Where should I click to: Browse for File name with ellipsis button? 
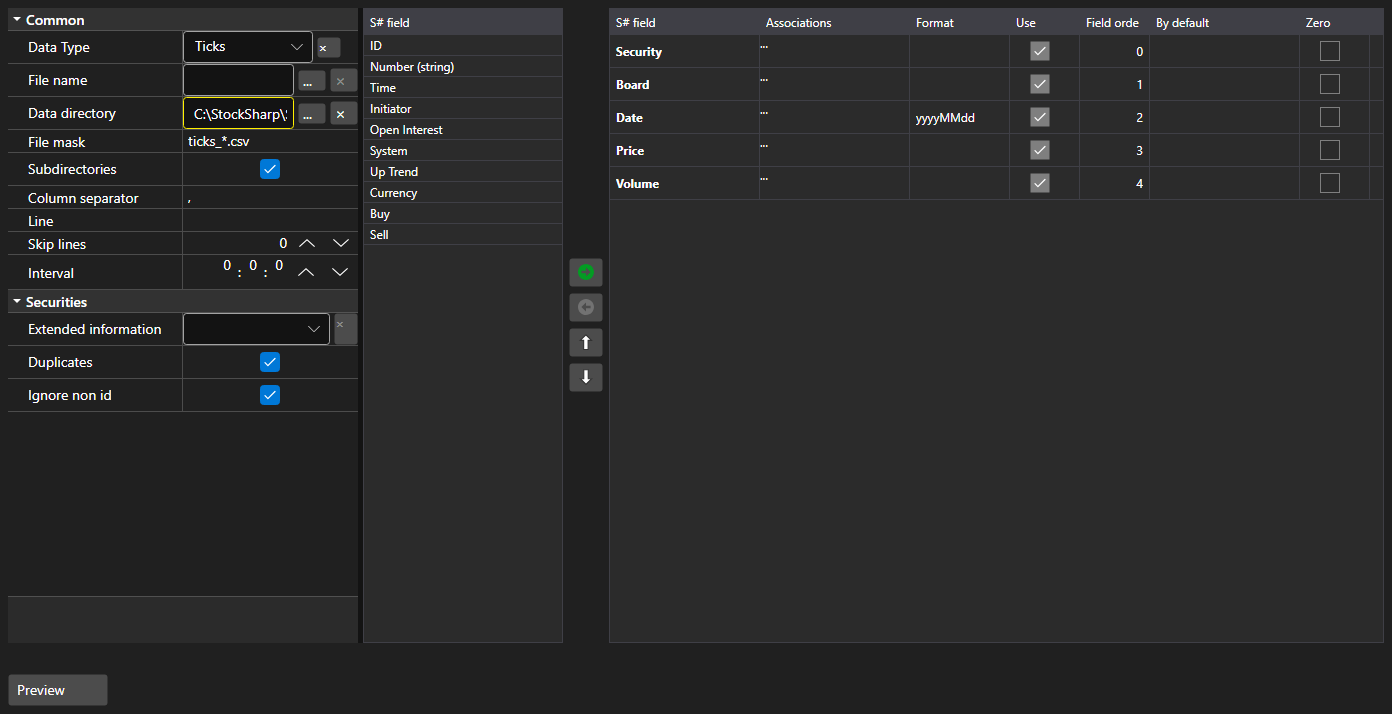(312, 81)
